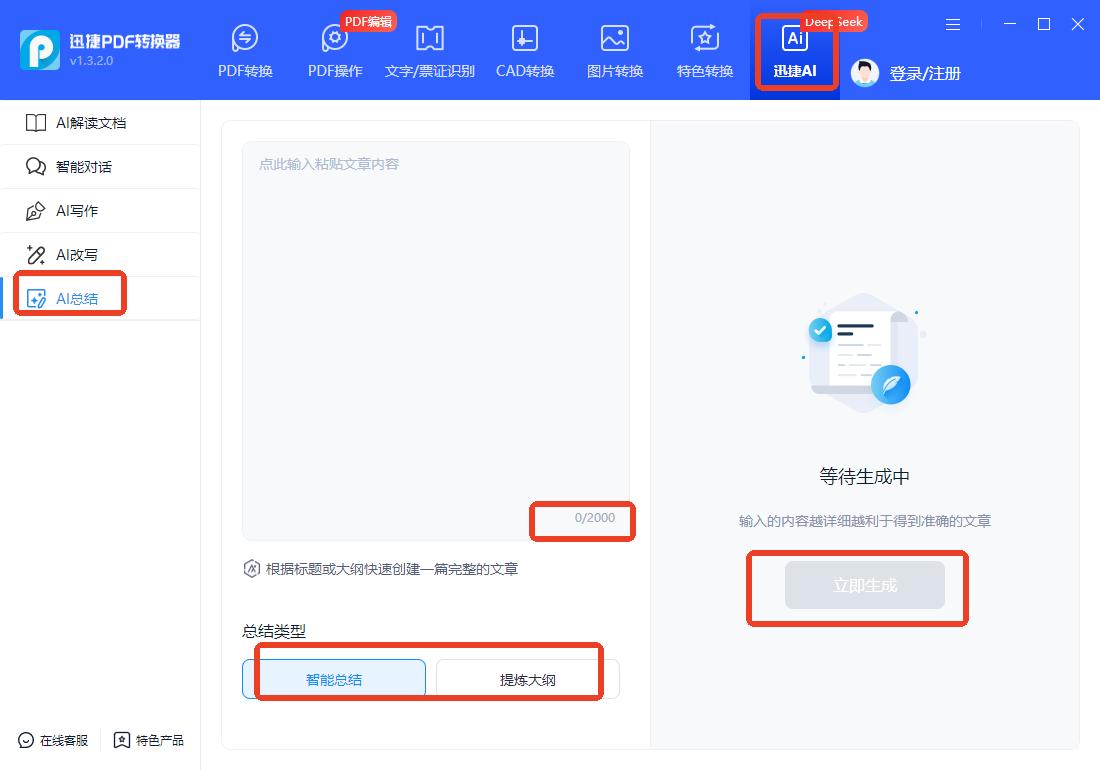Viewport: 1100px width, 770px height.
Task: Click the 立即生成 button
Action: click(x=865, y=586)
